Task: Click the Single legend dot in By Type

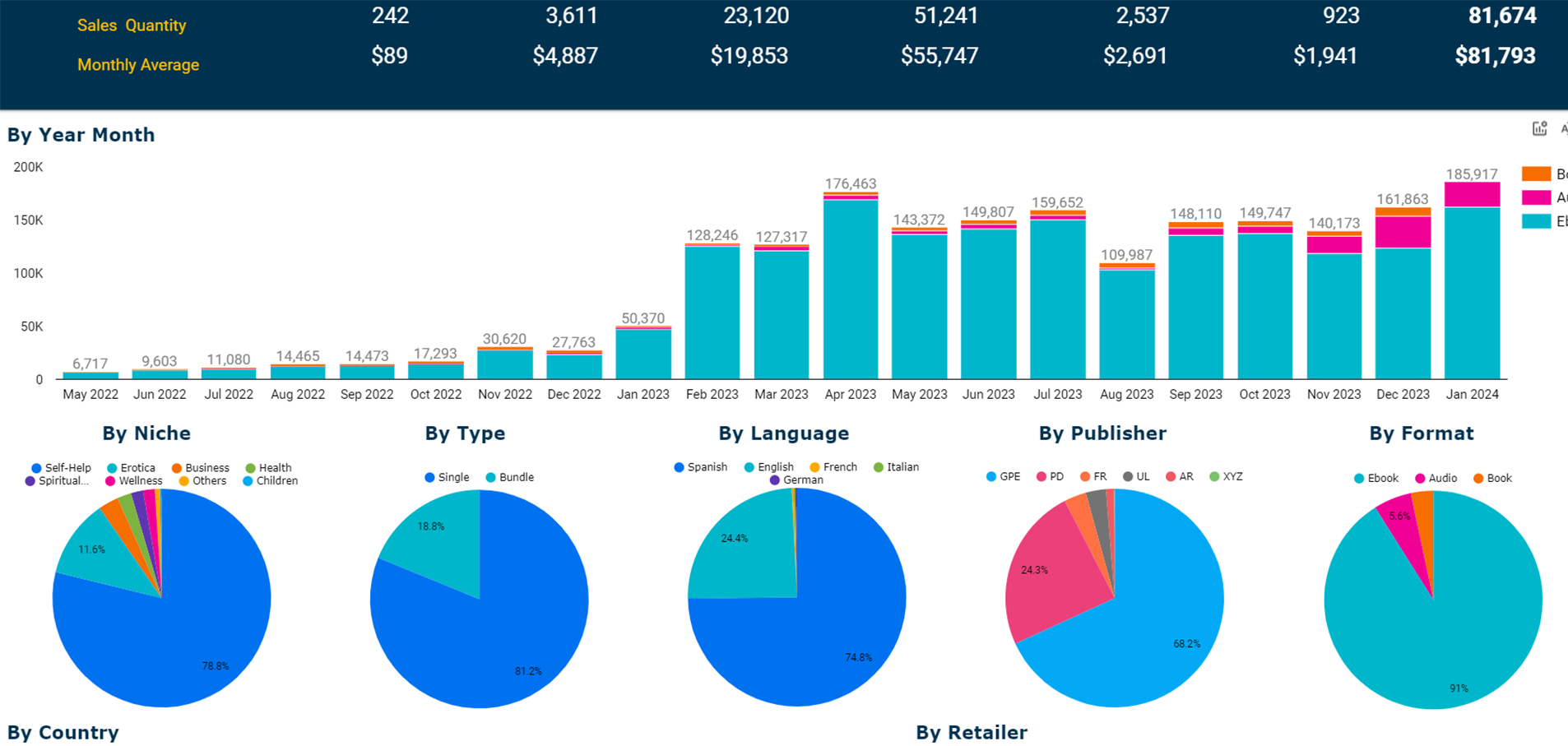Action: tap(429, 477)
